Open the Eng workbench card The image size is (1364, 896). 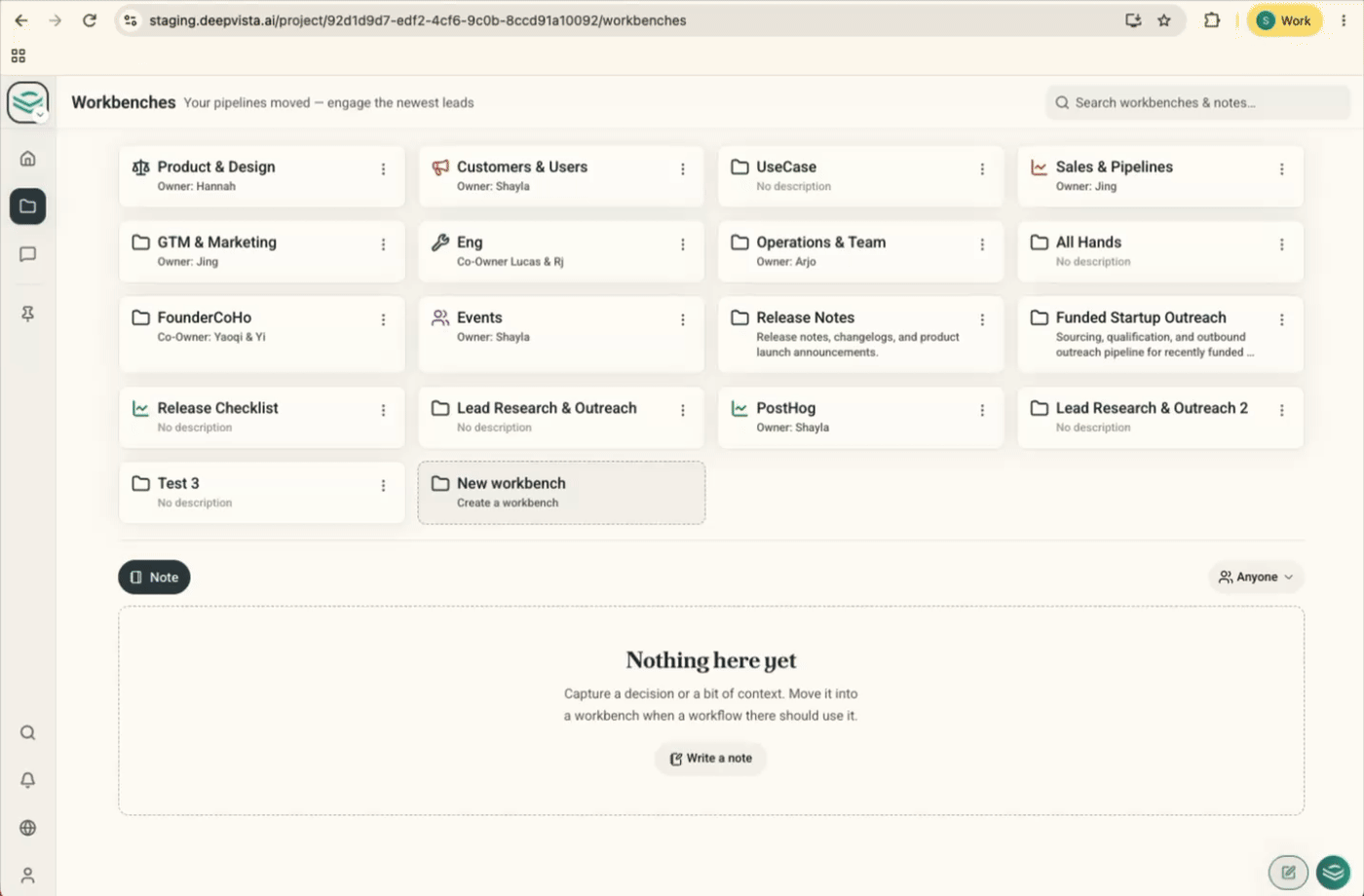click(x=561, y=251)
